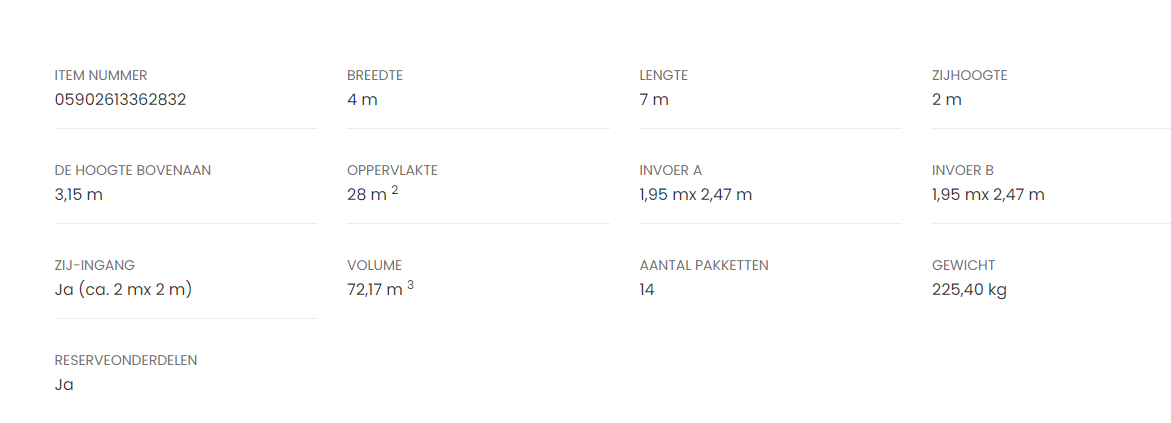Select the ZIJ-INGANG label

95,265
